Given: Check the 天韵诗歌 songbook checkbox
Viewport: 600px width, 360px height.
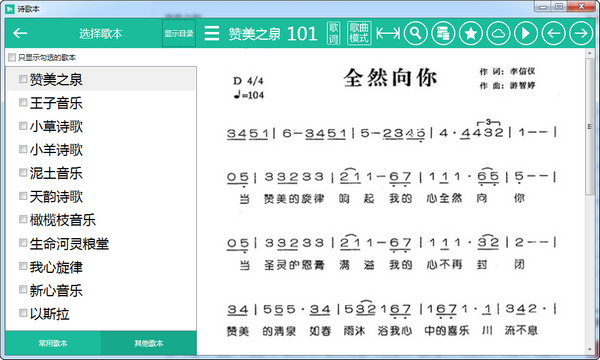Looking at the screenshot, I should pos(23,196).
